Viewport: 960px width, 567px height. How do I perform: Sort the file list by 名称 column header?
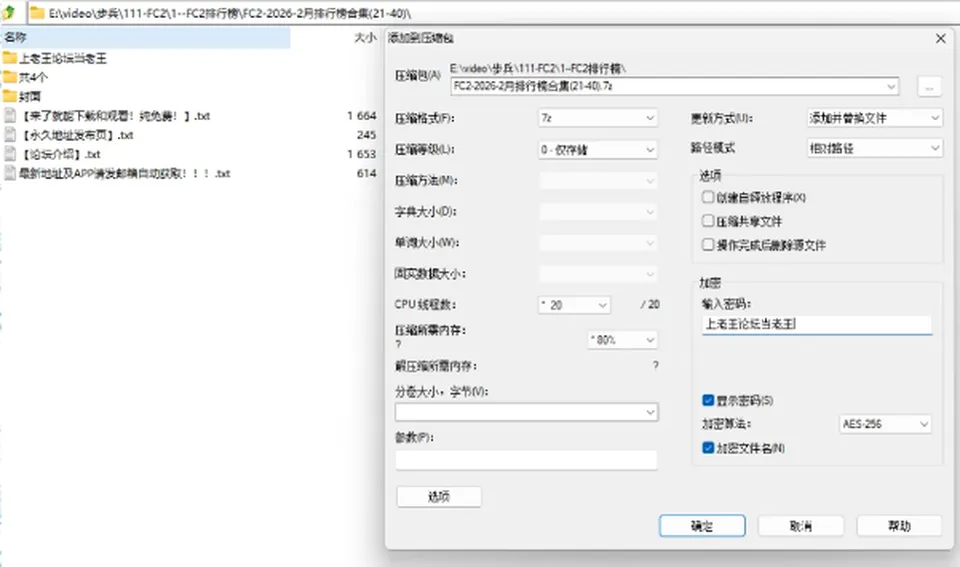click(145, 37)
